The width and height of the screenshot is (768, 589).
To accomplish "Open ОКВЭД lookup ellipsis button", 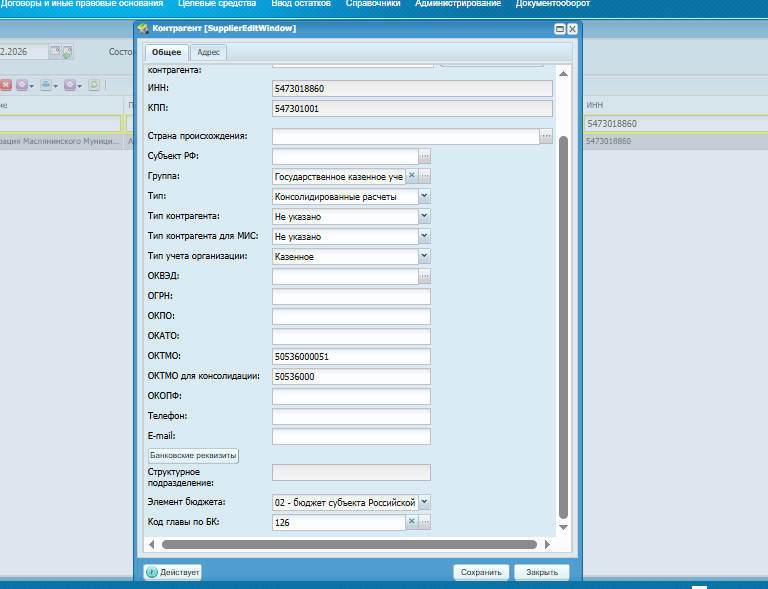I will (425, 276).
